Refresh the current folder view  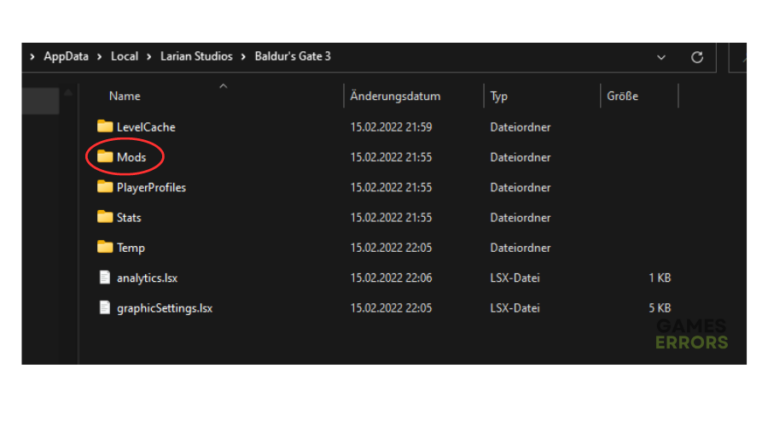point(697,58)
